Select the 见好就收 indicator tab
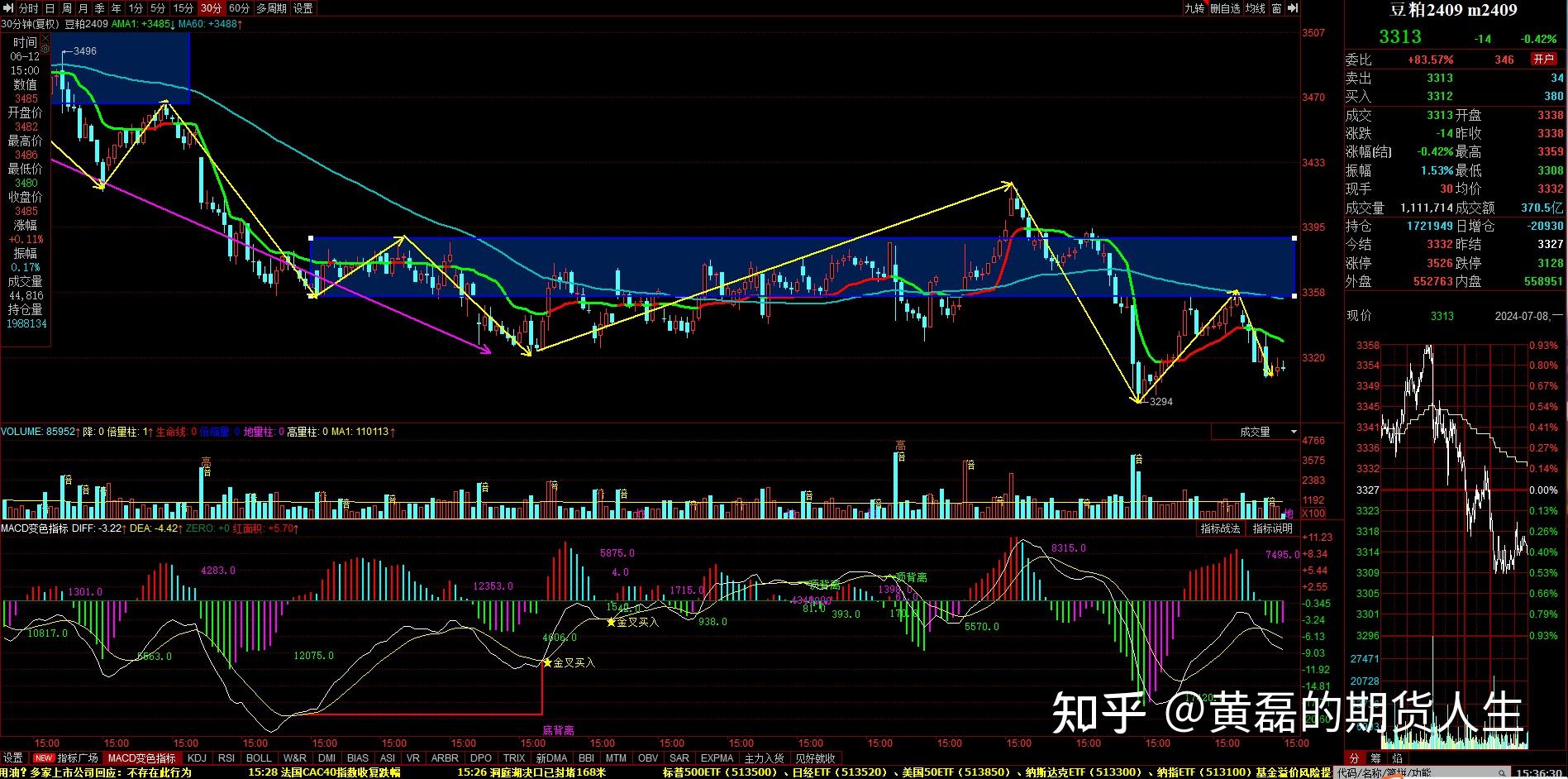The height and width of the screenshot is (779, 1568). pos(815,757)
